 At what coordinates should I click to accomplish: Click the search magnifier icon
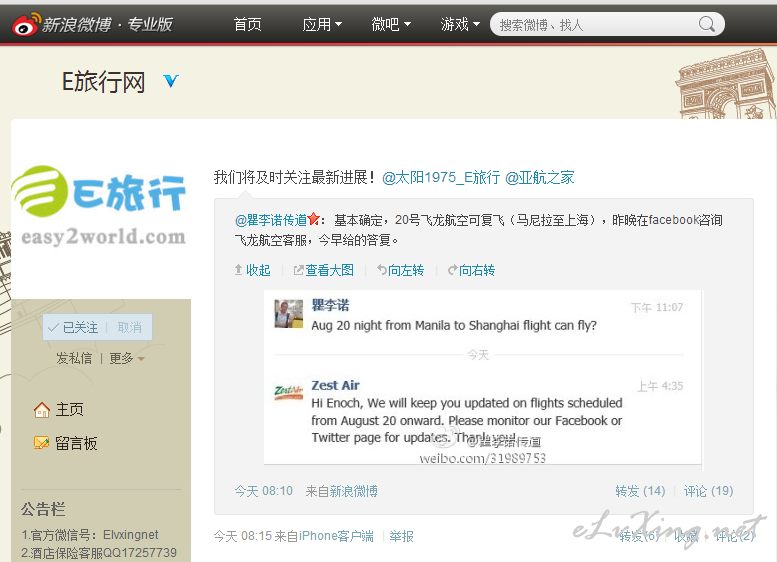point(707,24)
